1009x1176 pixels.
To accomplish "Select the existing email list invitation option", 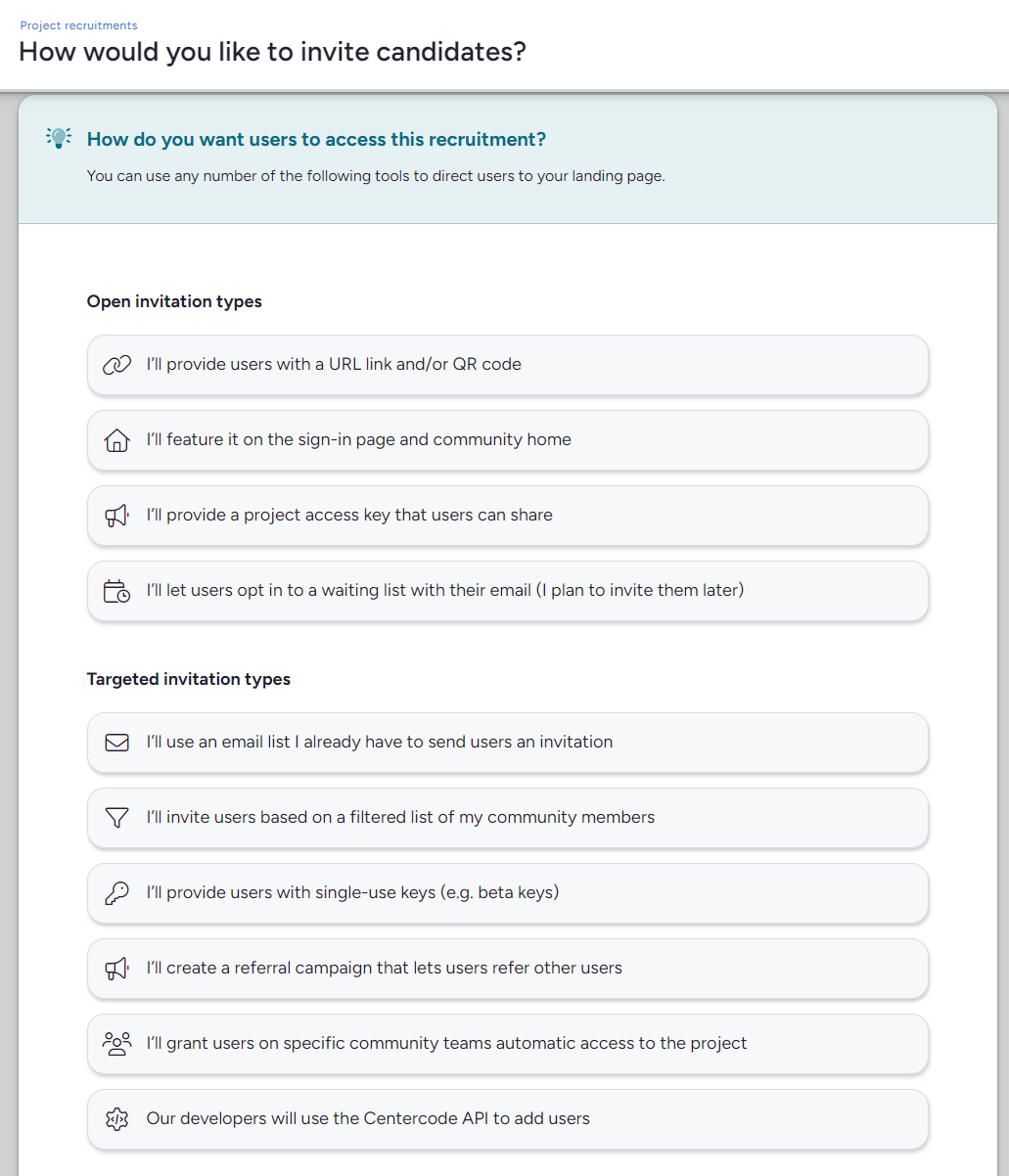I will pos(508,742).
